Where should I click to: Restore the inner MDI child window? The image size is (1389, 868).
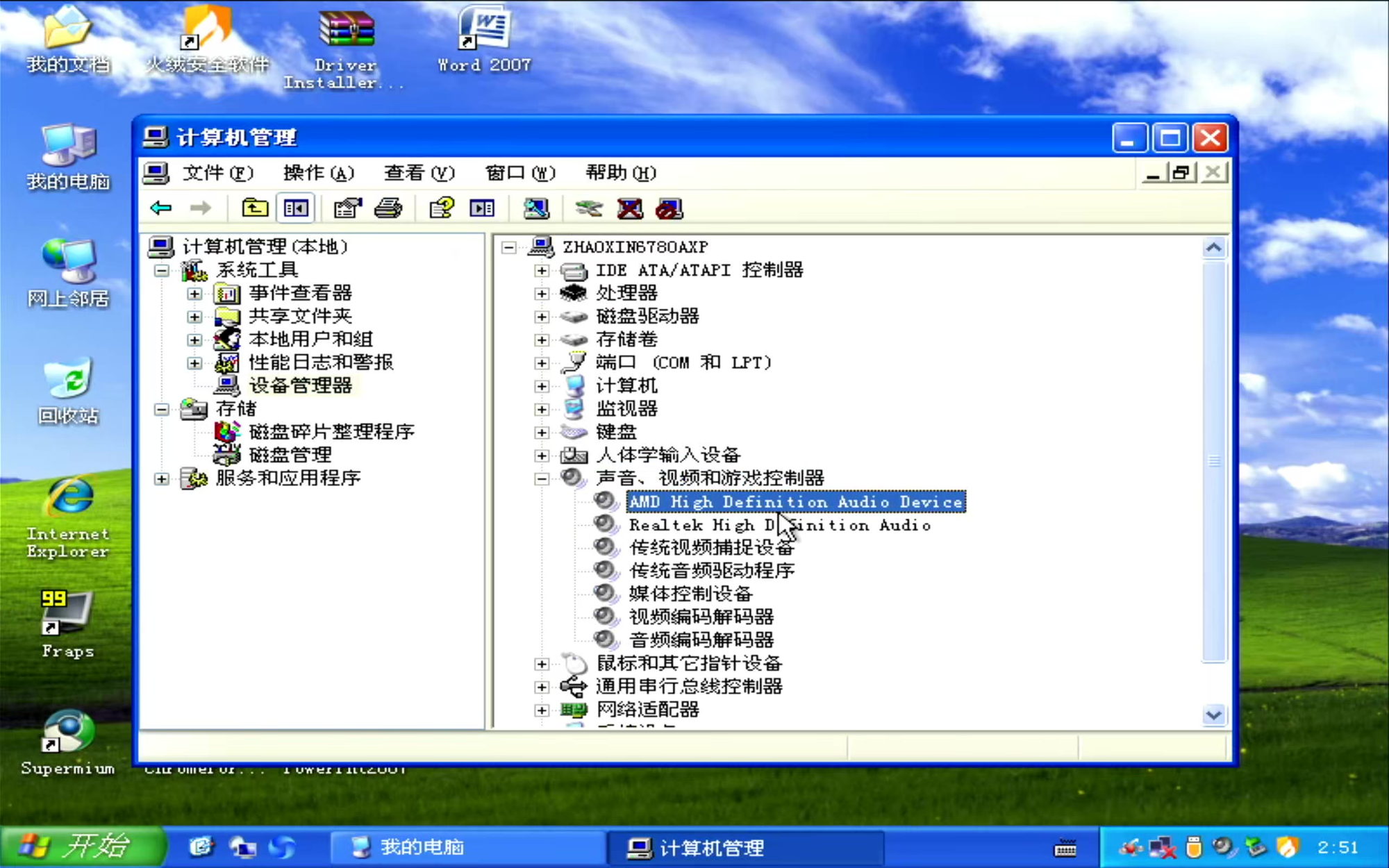[x=1182, y=172]
